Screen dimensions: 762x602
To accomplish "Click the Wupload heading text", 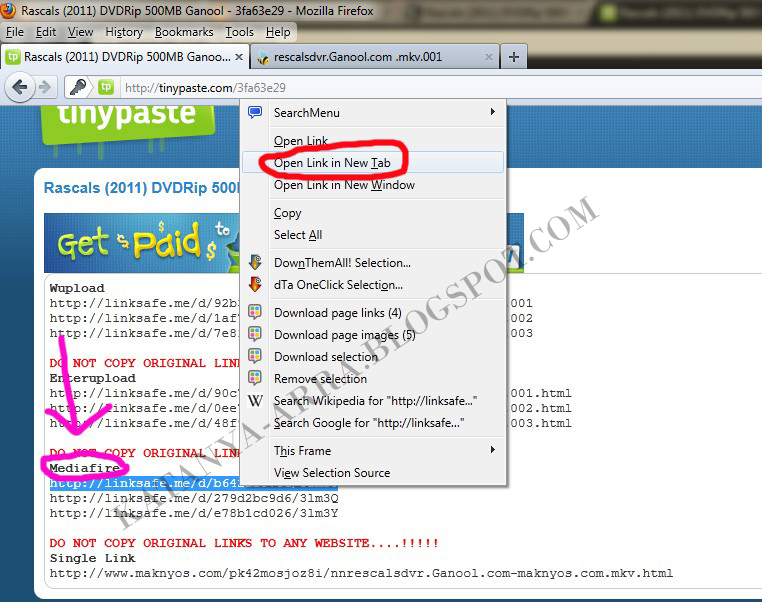I will coord(77,288).
